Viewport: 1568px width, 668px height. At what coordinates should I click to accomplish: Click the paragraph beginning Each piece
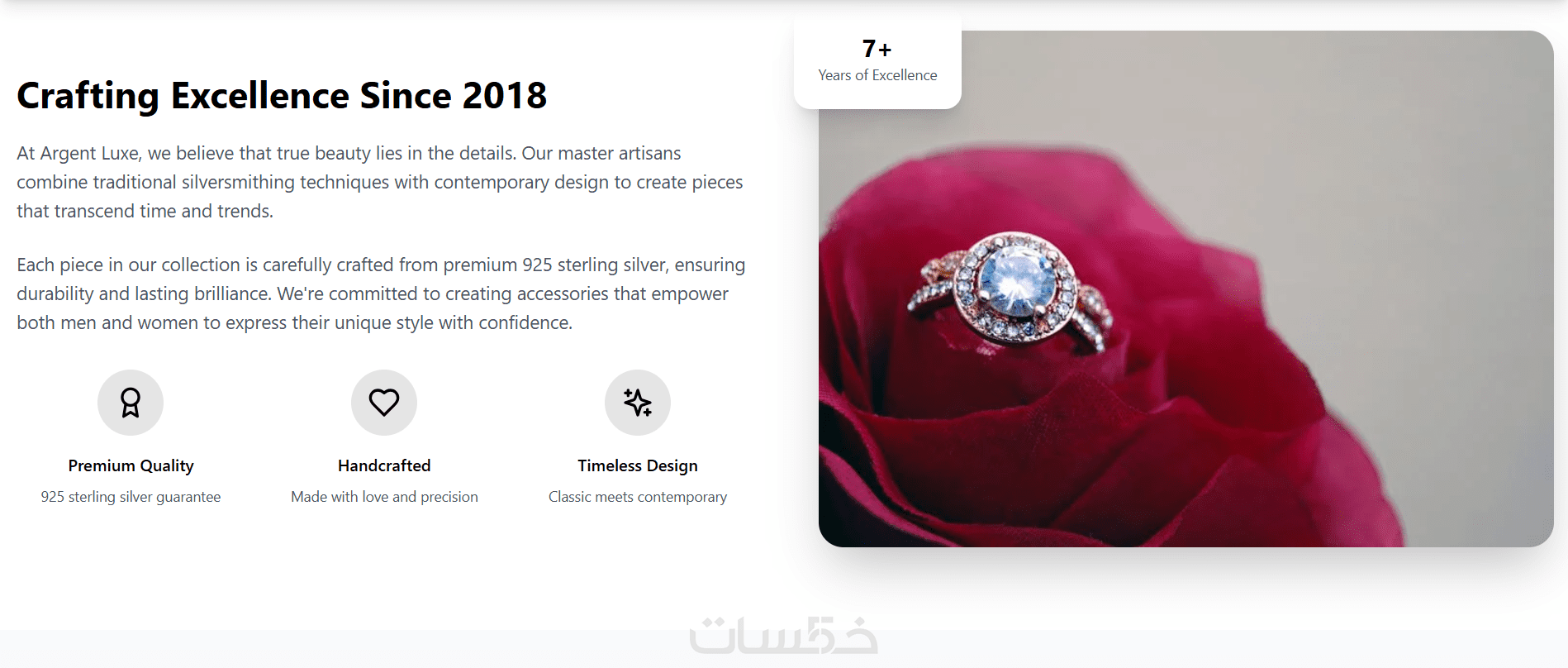(381, 293)
